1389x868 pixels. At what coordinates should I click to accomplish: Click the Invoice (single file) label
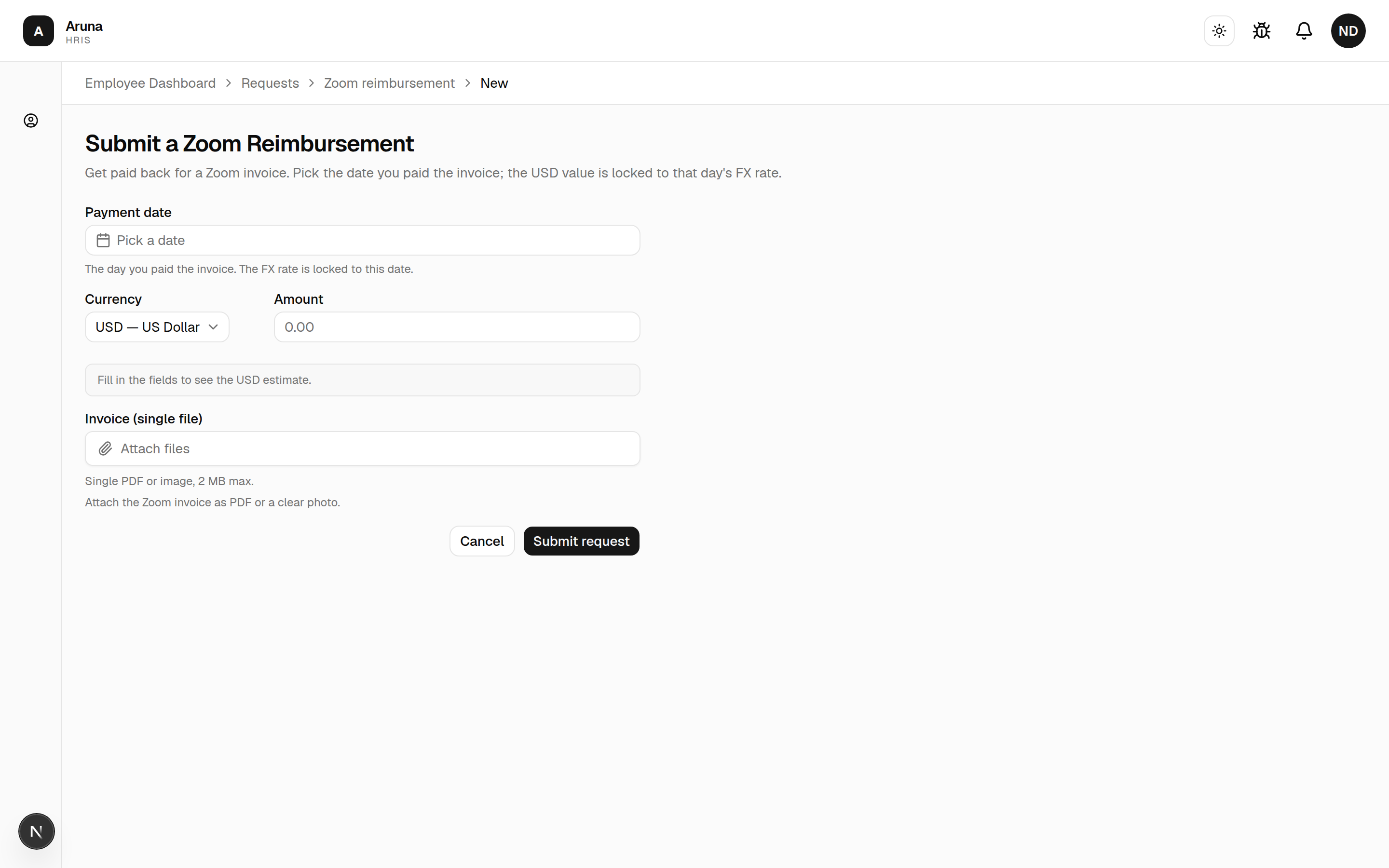pos(144,419)
